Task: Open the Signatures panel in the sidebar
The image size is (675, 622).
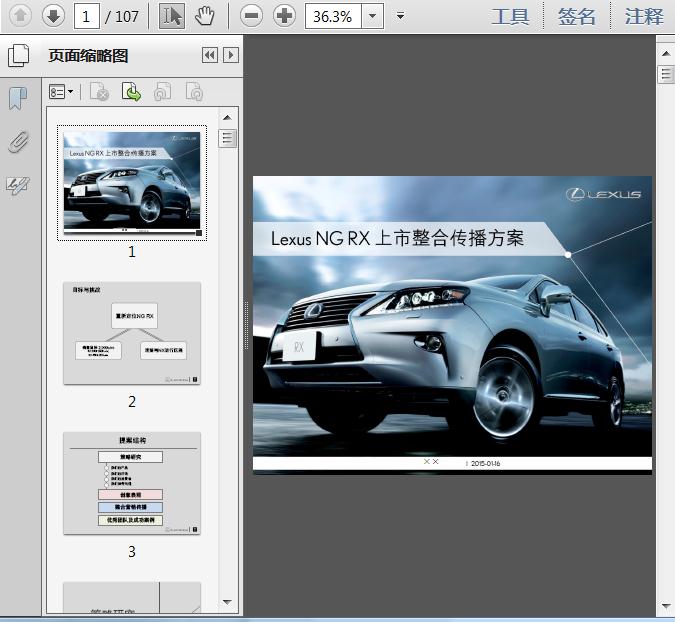Action: tap(17, 184)
